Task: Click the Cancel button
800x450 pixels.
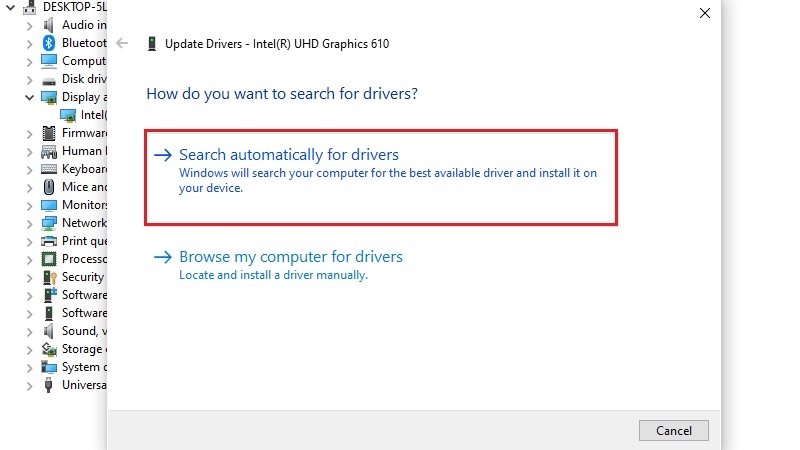Action: (673, 431)
